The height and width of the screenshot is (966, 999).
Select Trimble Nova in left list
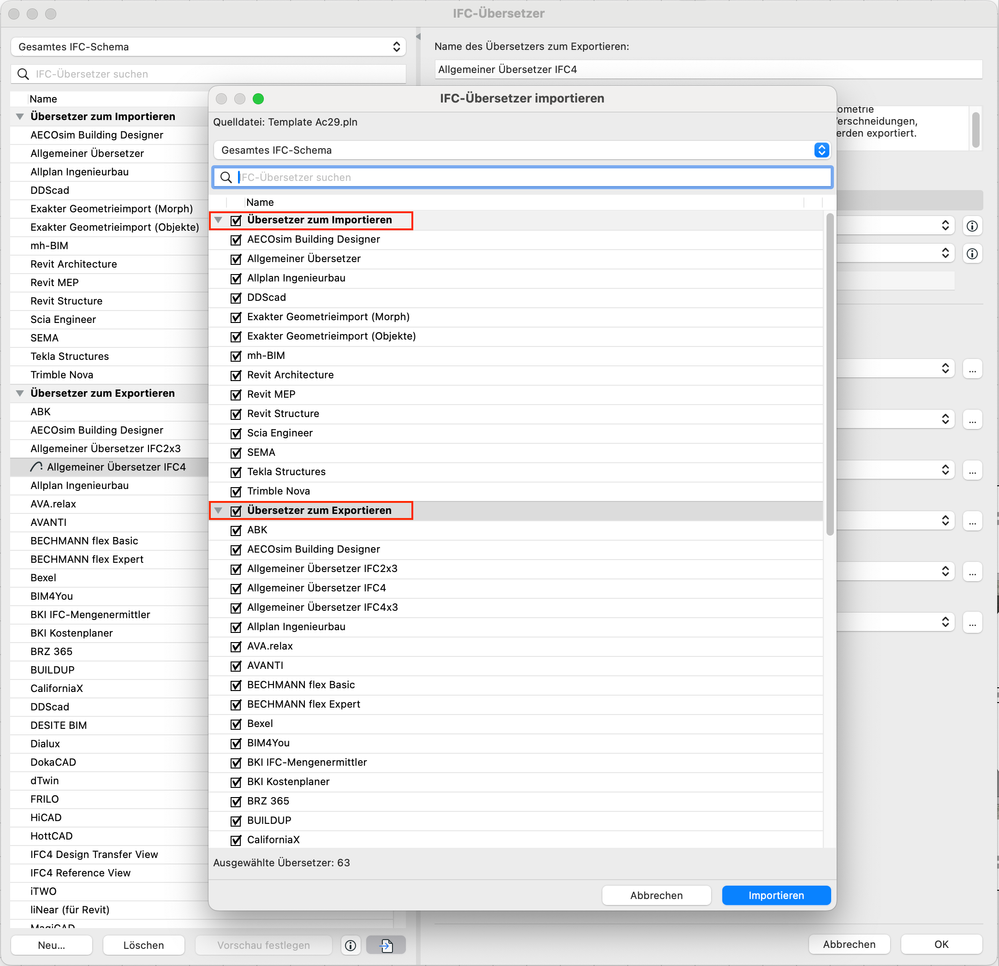coord(109,375)
